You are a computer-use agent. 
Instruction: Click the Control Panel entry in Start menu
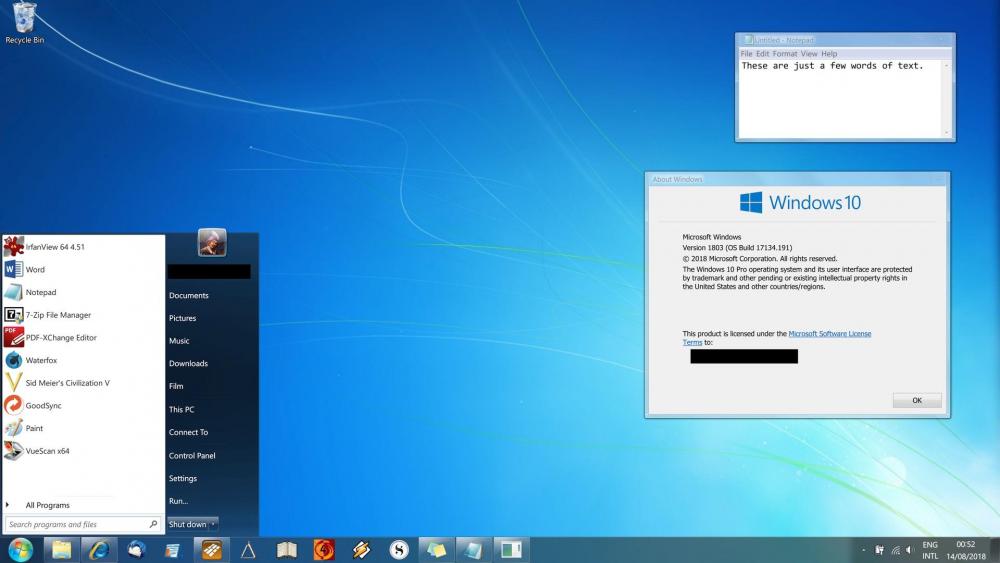click(x=192, y=456)
